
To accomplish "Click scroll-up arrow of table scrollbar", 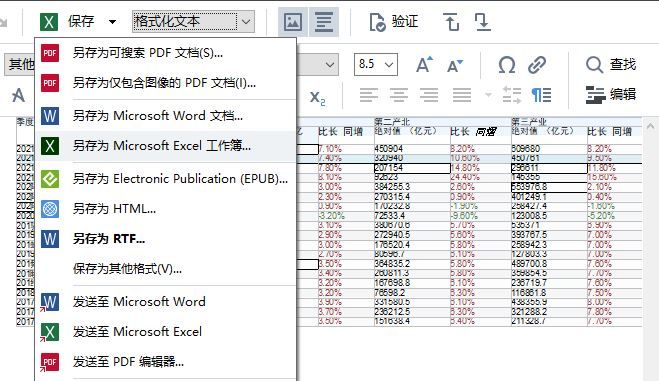I will [650, 126].
